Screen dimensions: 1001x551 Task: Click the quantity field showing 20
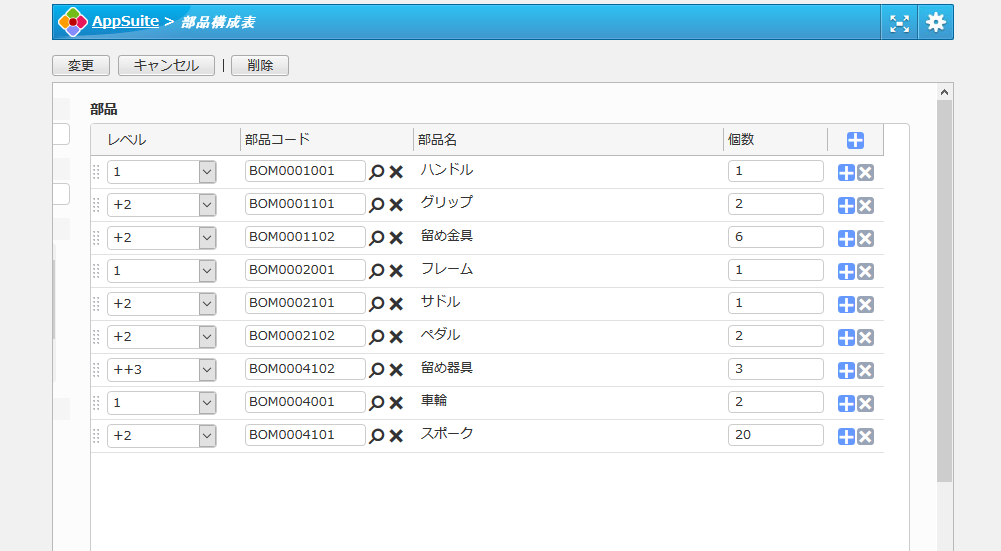(775, 435)
